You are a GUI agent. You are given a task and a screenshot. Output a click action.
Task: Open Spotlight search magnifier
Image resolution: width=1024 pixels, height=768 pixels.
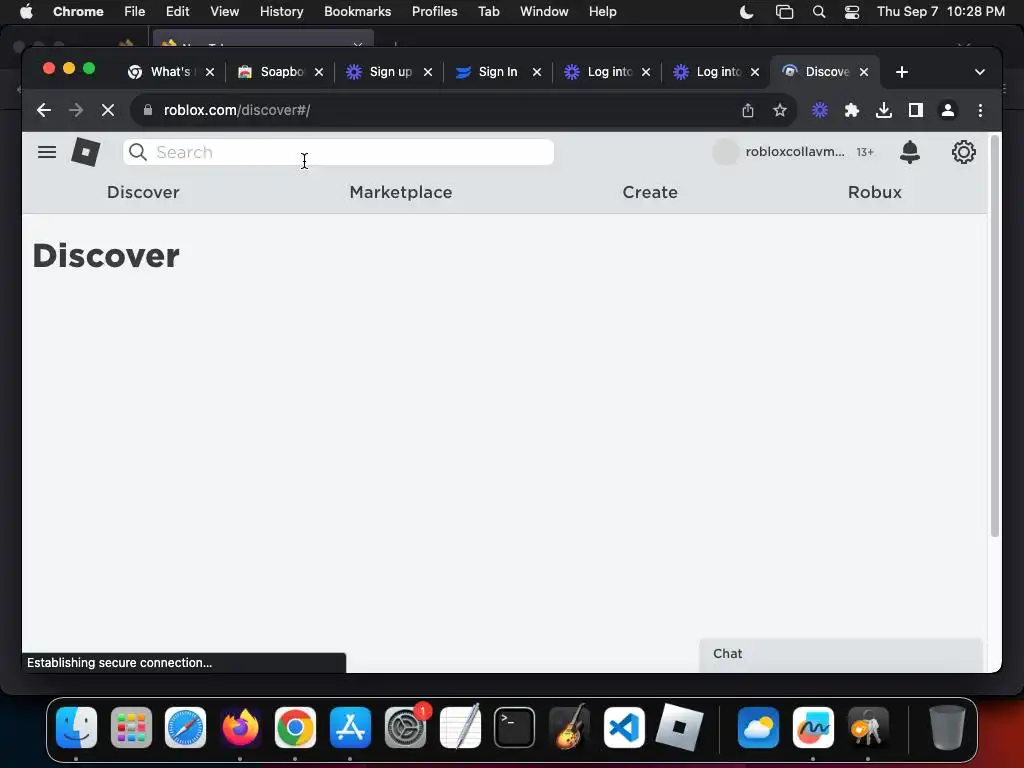818,12
